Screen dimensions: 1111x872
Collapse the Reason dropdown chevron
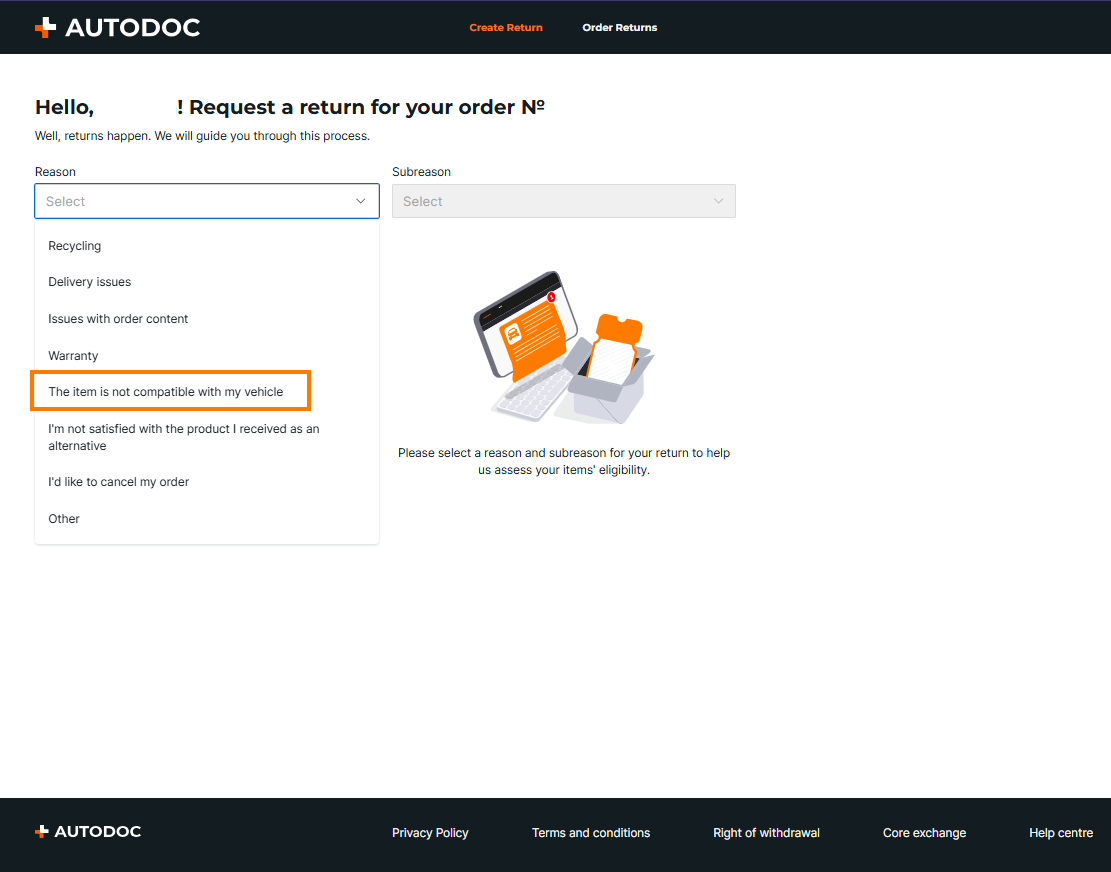click(x=361, y=201)
